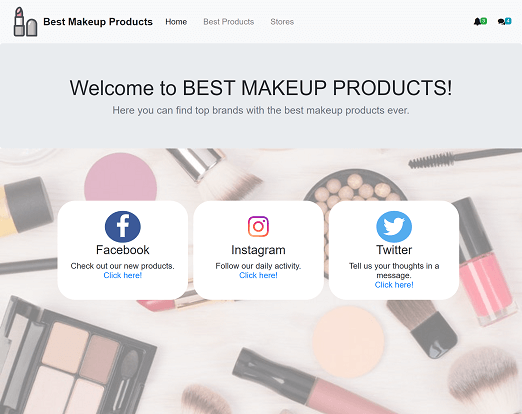Image resolution: width=522 pixels, height=414 pixels.
Task: Click the lipstick logo icon
Action: coord(25,22)
